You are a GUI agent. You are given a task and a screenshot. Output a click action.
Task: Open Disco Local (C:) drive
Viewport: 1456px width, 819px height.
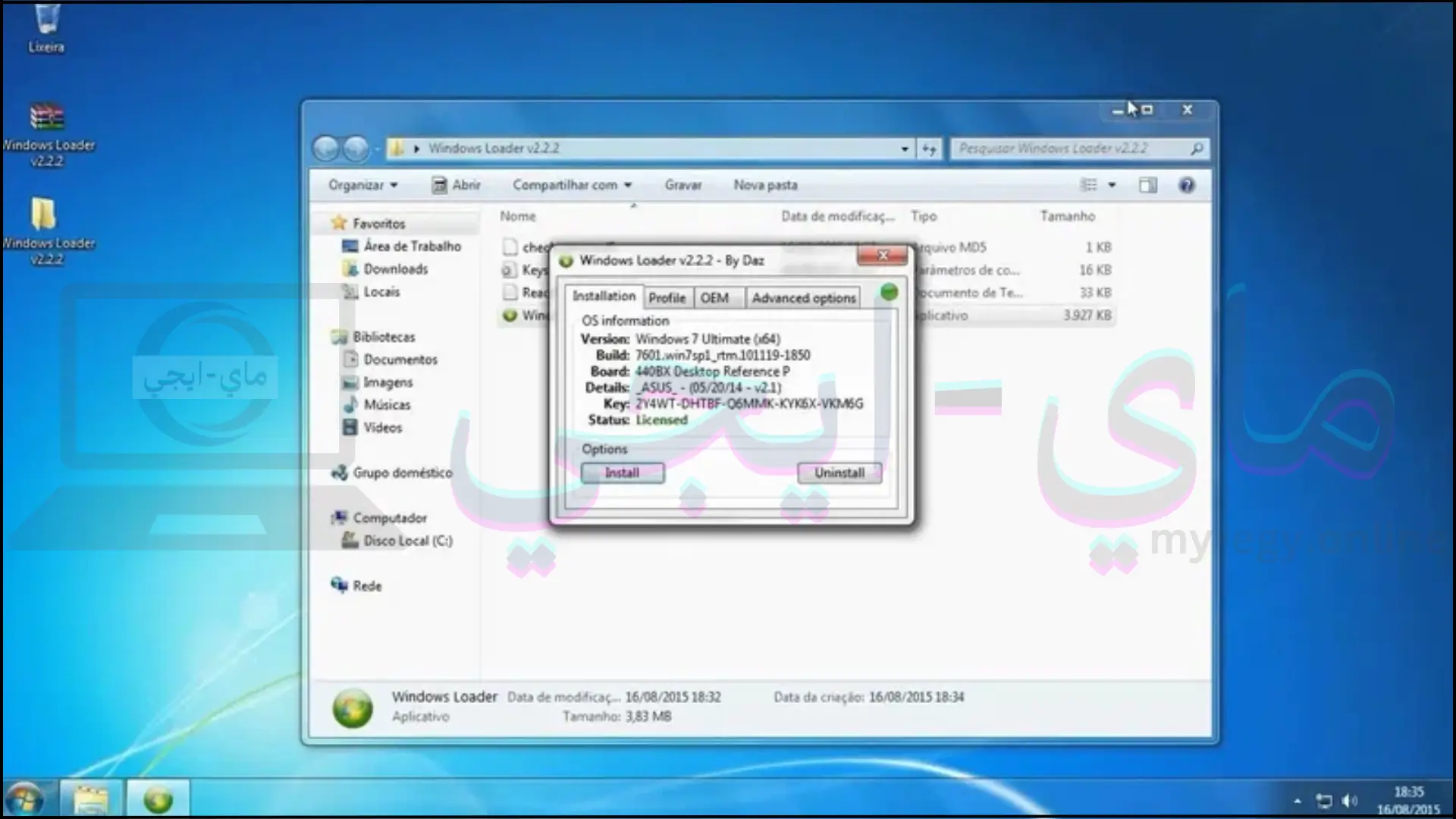397,541
